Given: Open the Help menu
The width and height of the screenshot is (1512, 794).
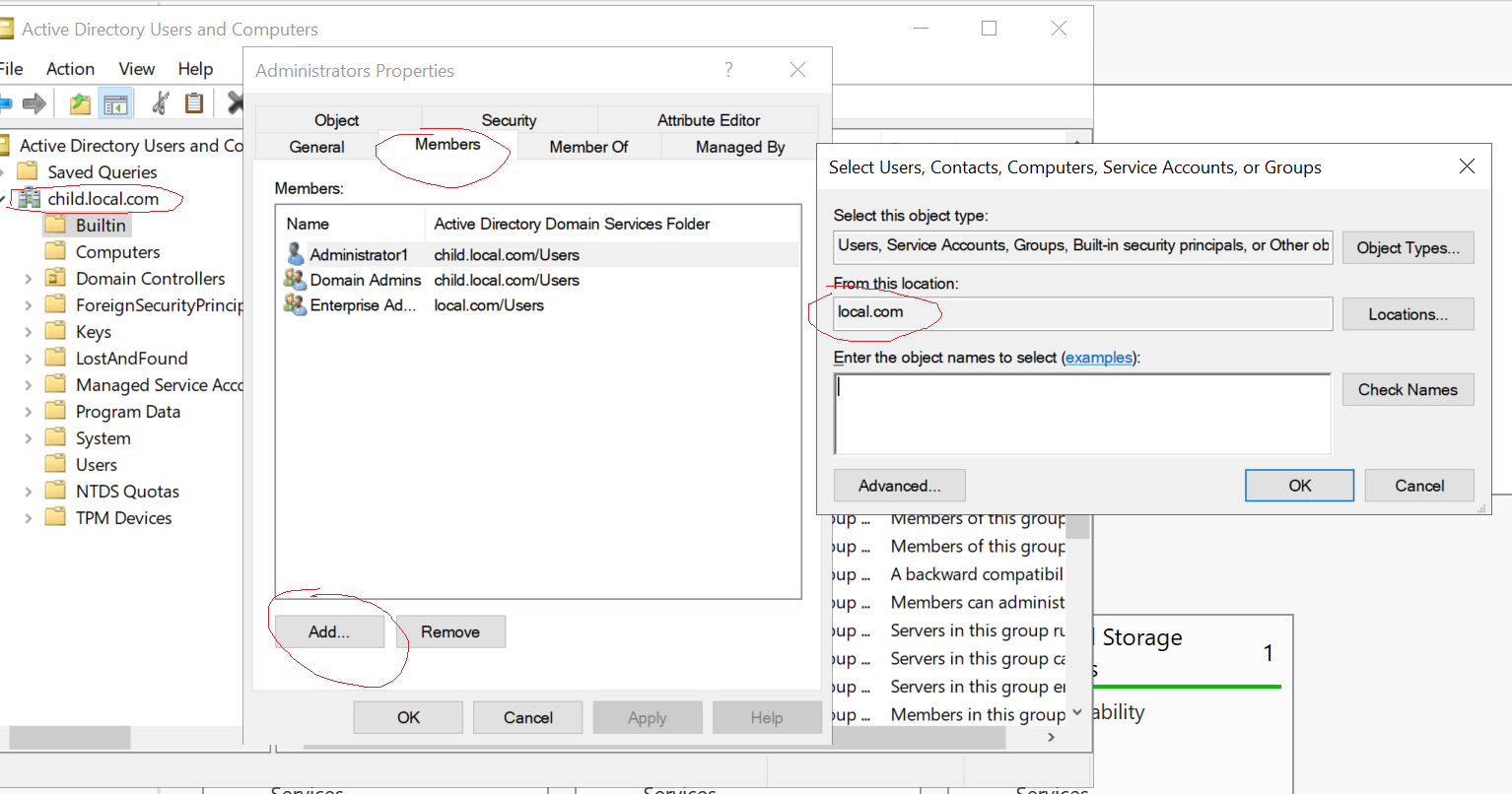Looking at the screenshot, I should pos(195,69).
